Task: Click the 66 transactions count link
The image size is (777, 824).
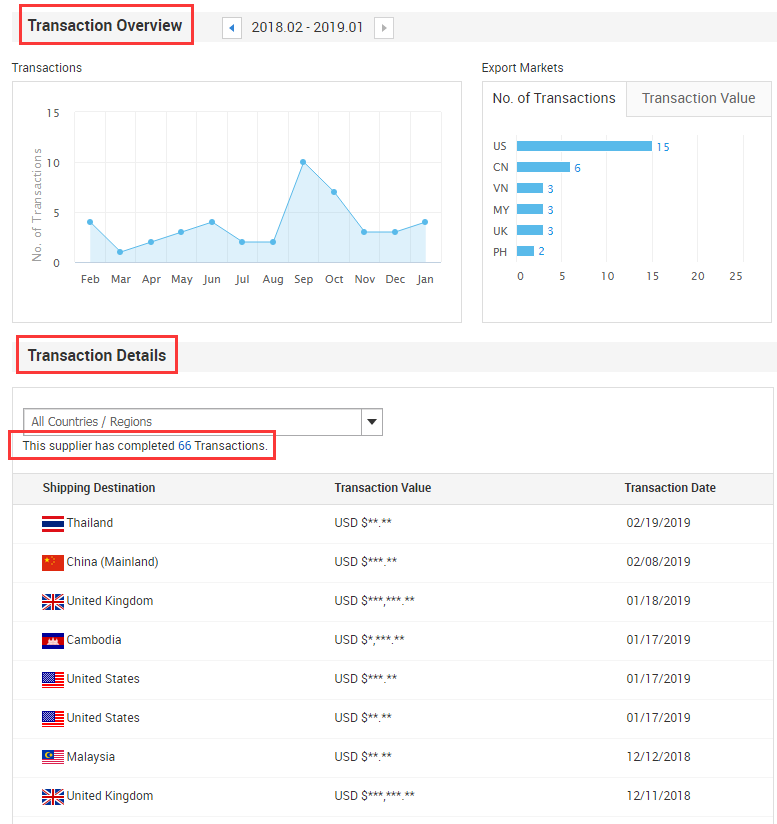Action: (x=184, y=446)
